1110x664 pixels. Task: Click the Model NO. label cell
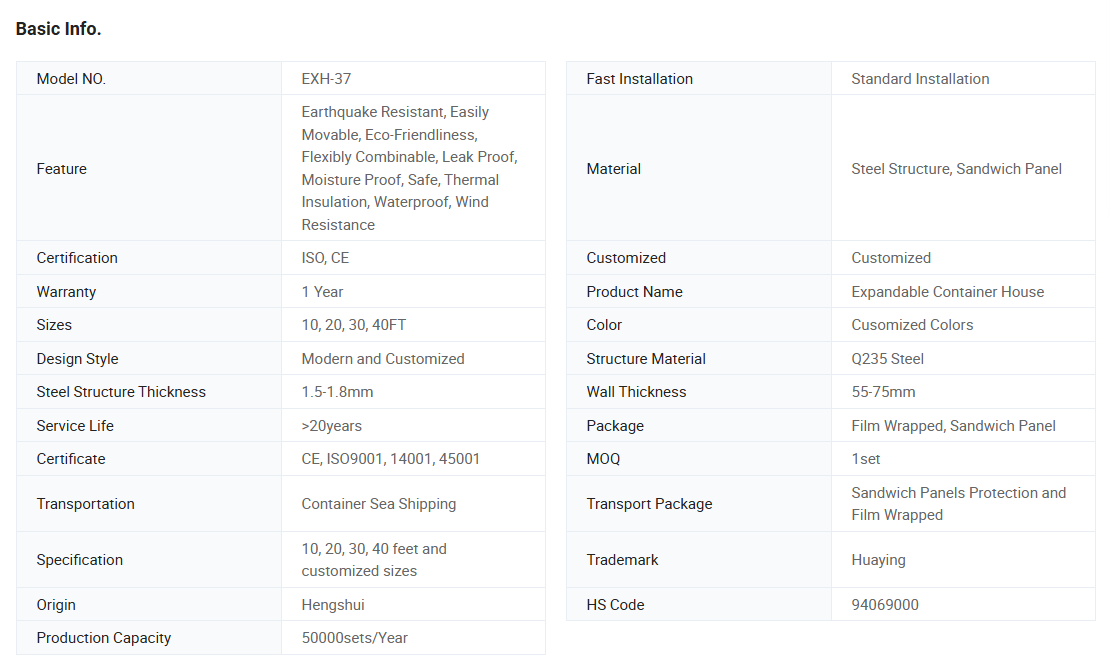(71, 79)
